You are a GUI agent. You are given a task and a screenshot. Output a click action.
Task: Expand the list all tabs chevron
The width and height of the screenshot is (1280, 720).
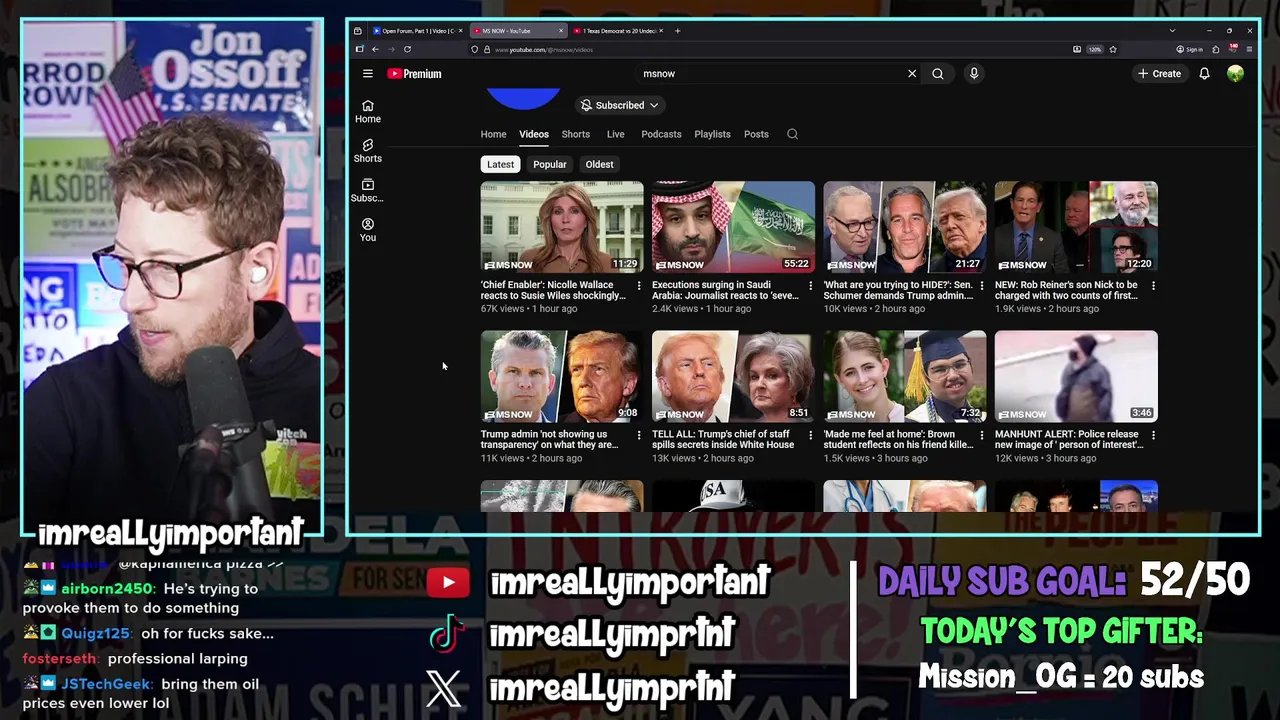(x=1172, y=31)
